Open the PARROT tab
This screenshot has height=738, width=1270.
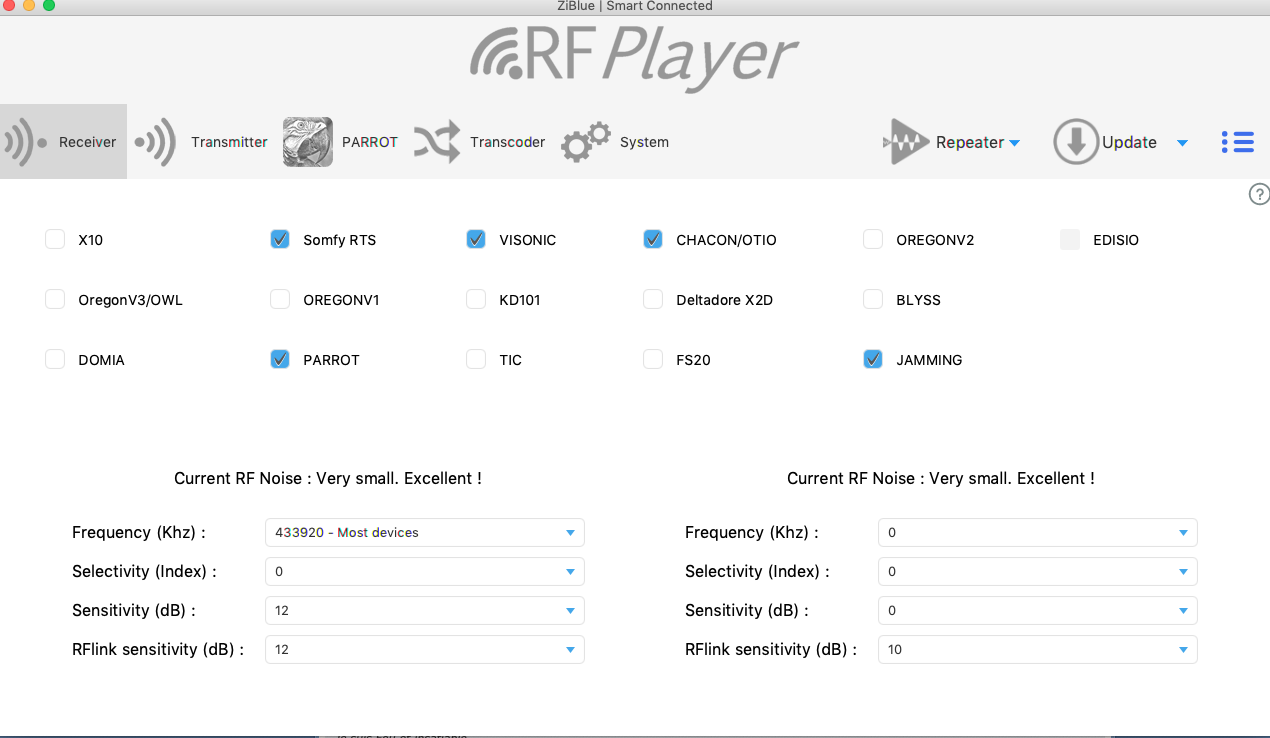click(x=340, y=142)
